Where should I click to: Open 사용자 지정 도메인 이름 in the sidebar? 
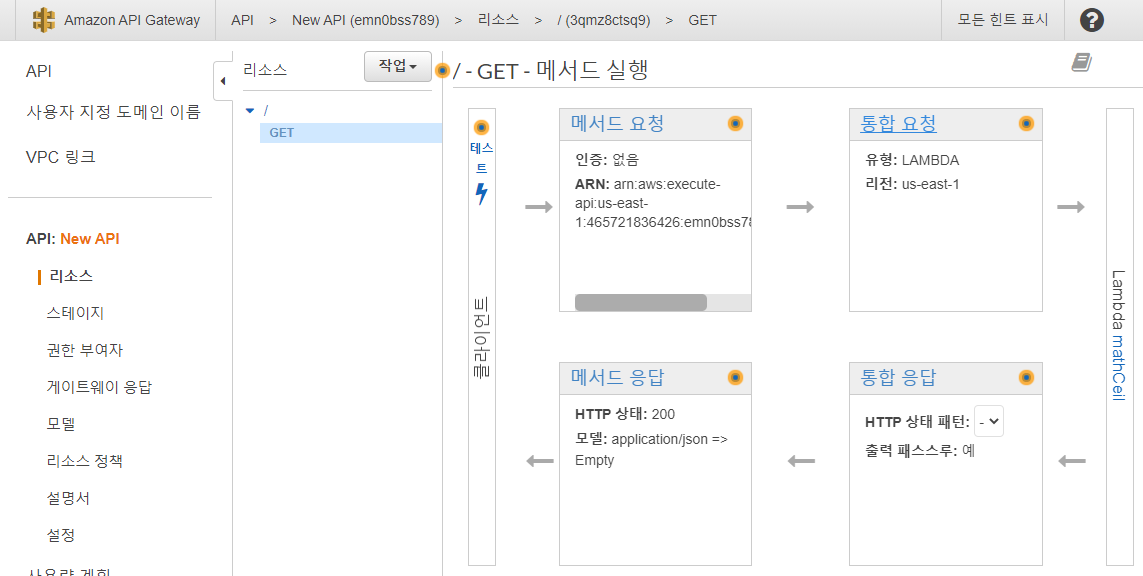click(x=113, y=112)
